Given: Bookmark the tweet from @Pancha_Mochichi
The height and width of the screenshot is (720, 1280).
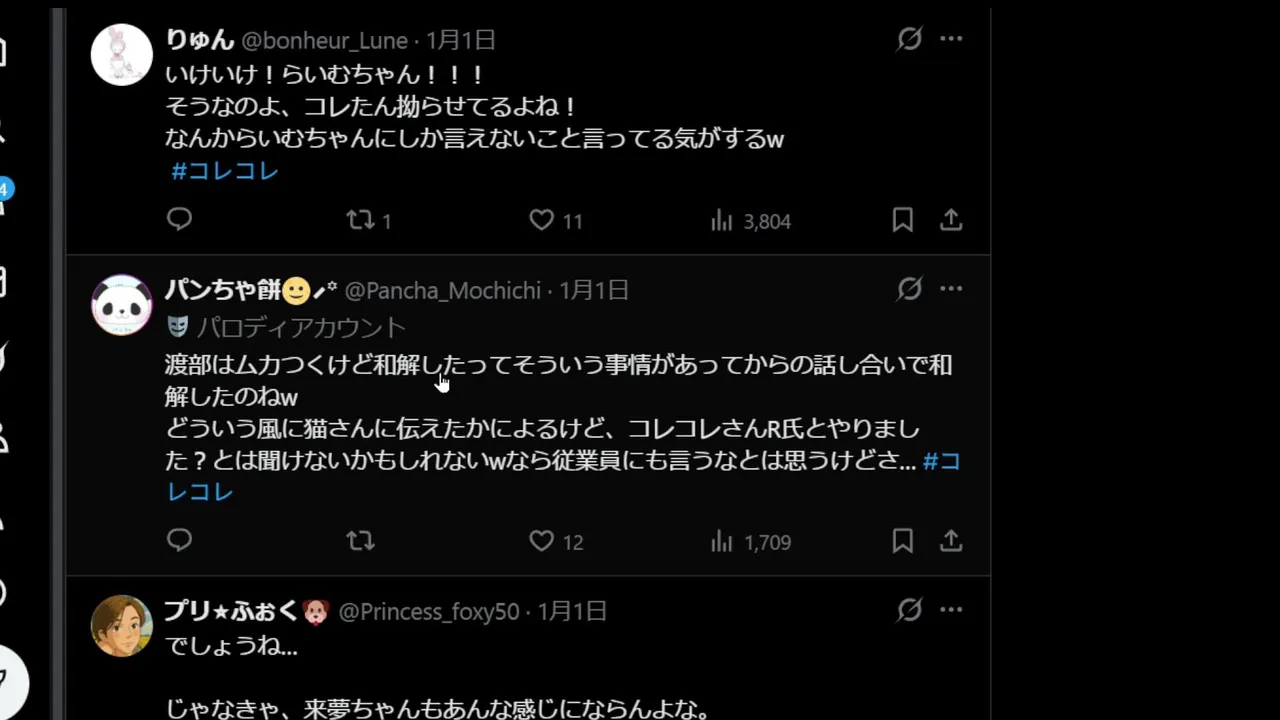Looking at the screenshot, I should click(902, 541).
